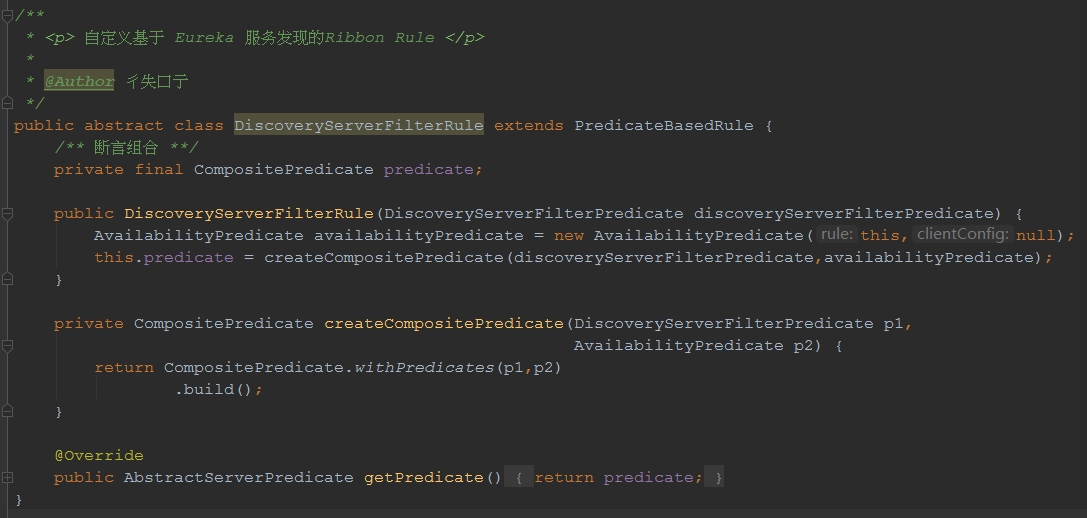Expand the folded getPredicate method with plus marker
This screenshot has width=1087, height=518.
click(x=8, y=477)
